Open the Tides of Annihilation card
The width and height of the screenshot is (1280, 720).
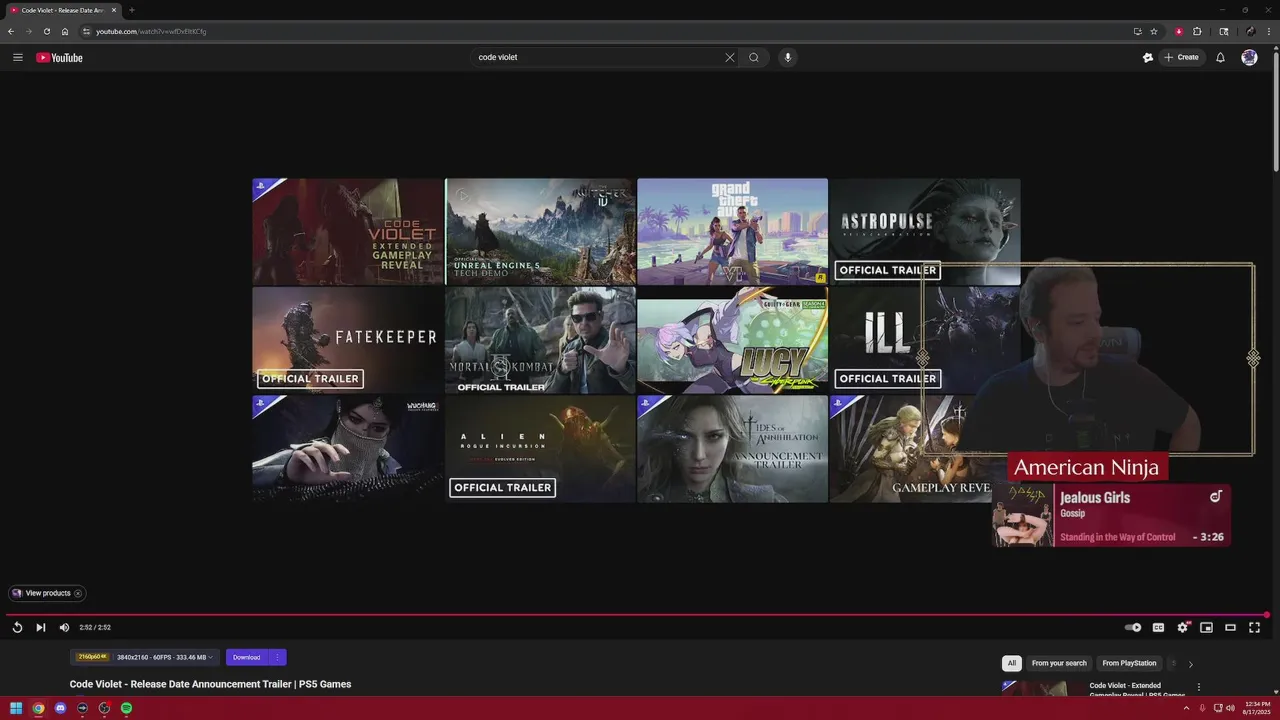pyautogui.click(x=732, y=449)
